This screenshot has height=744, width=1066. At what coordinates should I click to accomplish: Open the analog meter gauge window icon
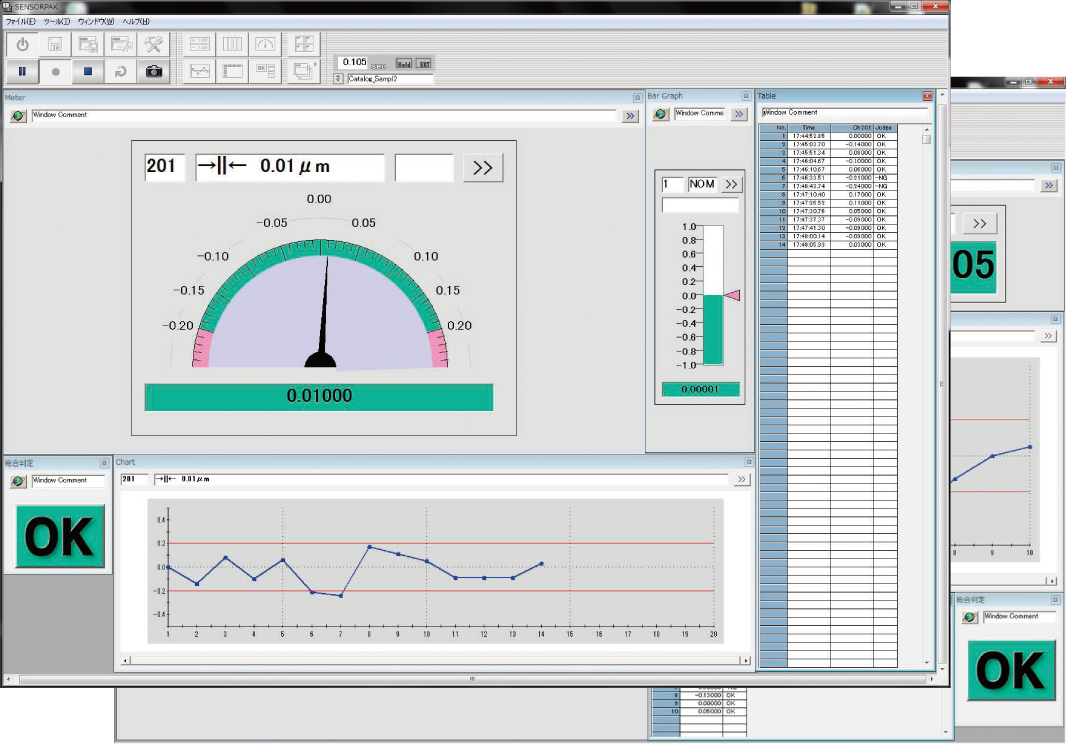[265, 45]
